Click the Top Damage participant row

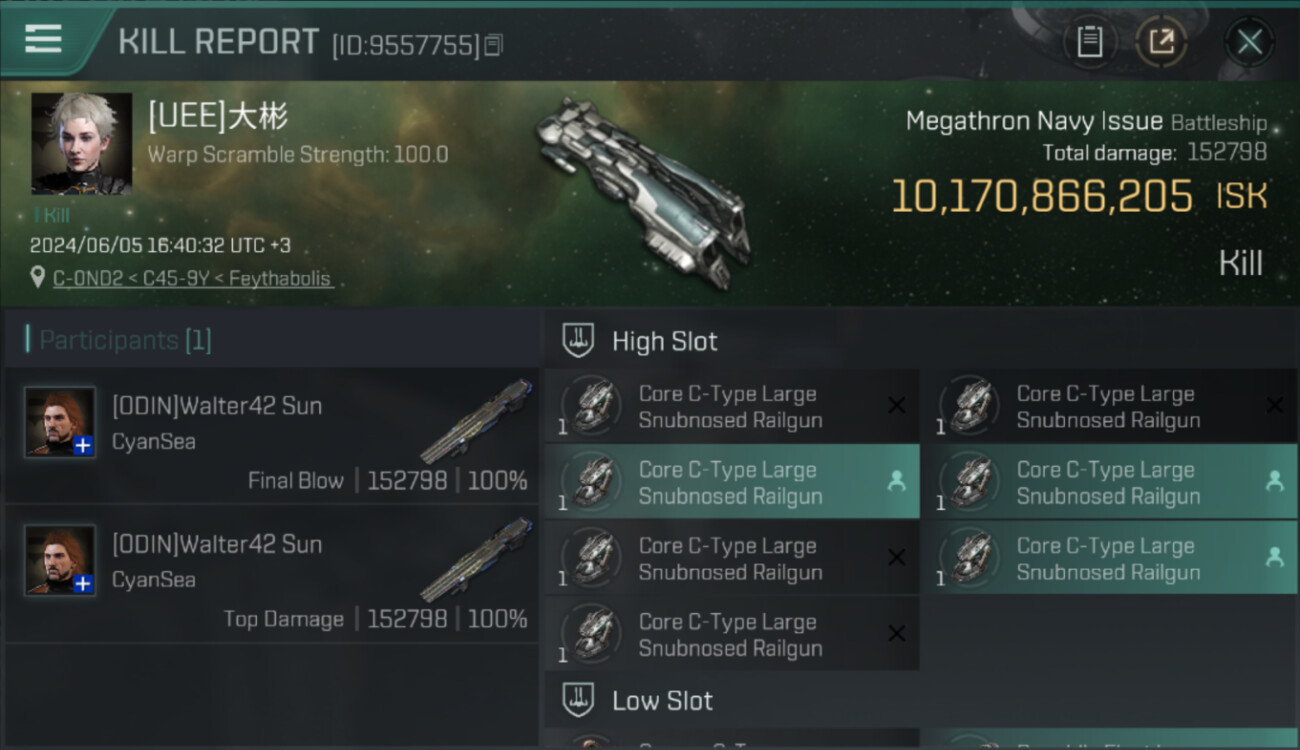click(271, 573)
